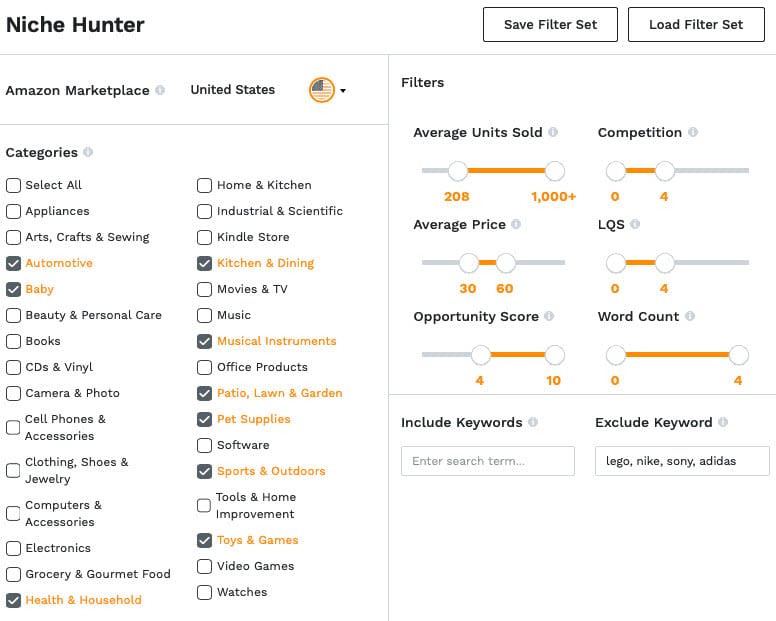Click info icon next to Competition
This screenshot has width=776, height=621.
click(x=693, y=132)
